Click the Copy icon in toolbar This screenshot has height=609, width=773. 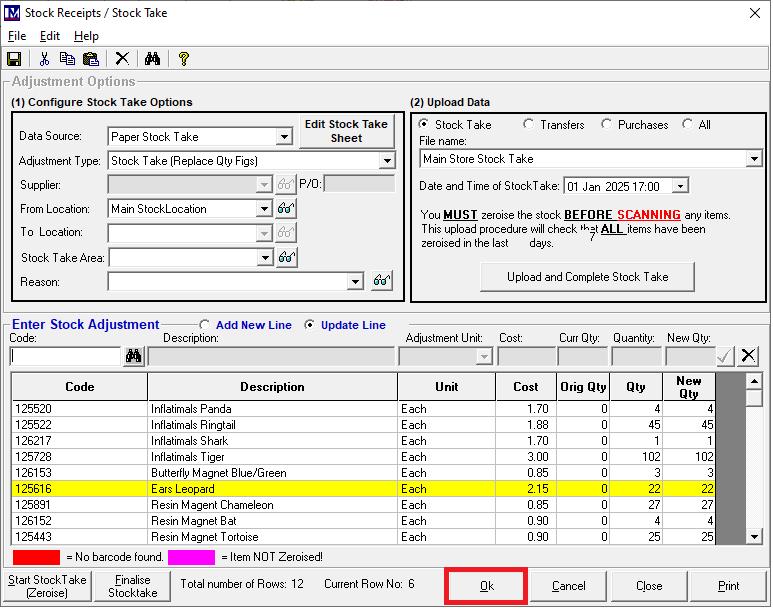tap(67, 59)
